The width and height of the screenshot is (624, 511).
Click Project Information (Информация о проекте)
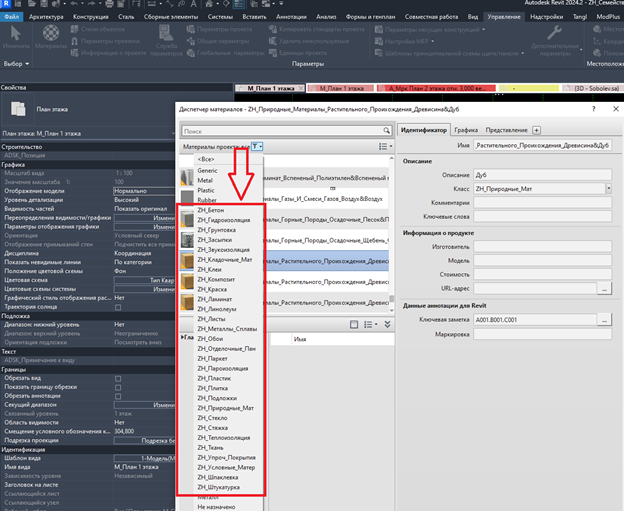pos(108,53)
